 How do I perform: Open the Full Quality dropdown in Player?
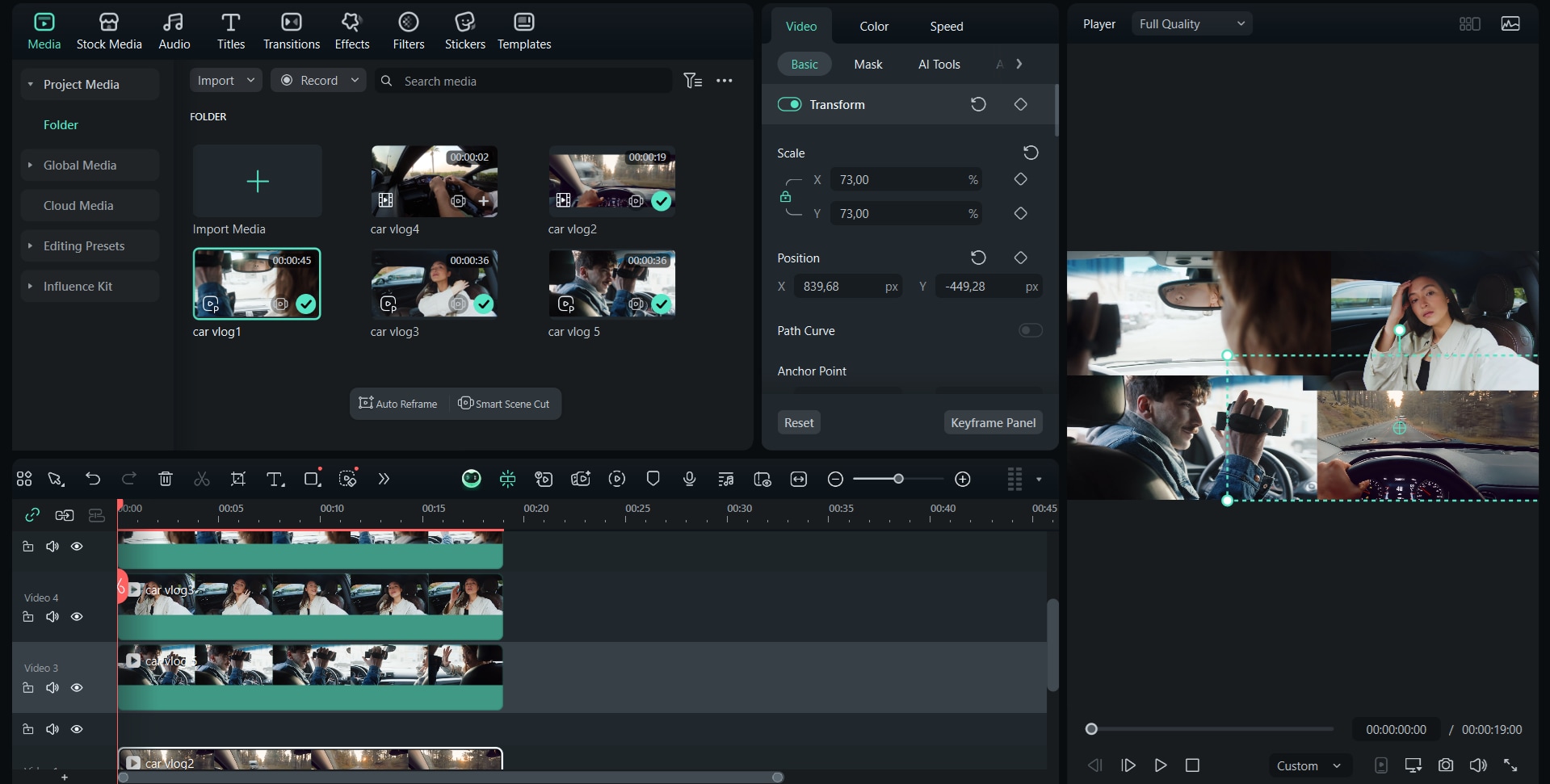1191,23
